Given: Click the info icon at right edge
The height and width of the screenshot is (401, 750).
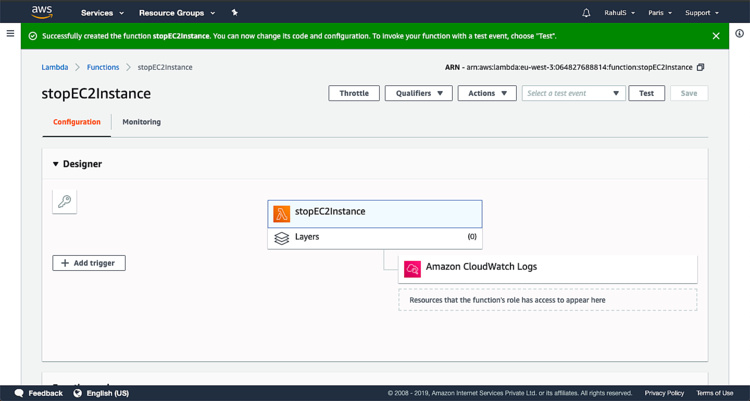Looking at the screenshot, I should point(739,34).
